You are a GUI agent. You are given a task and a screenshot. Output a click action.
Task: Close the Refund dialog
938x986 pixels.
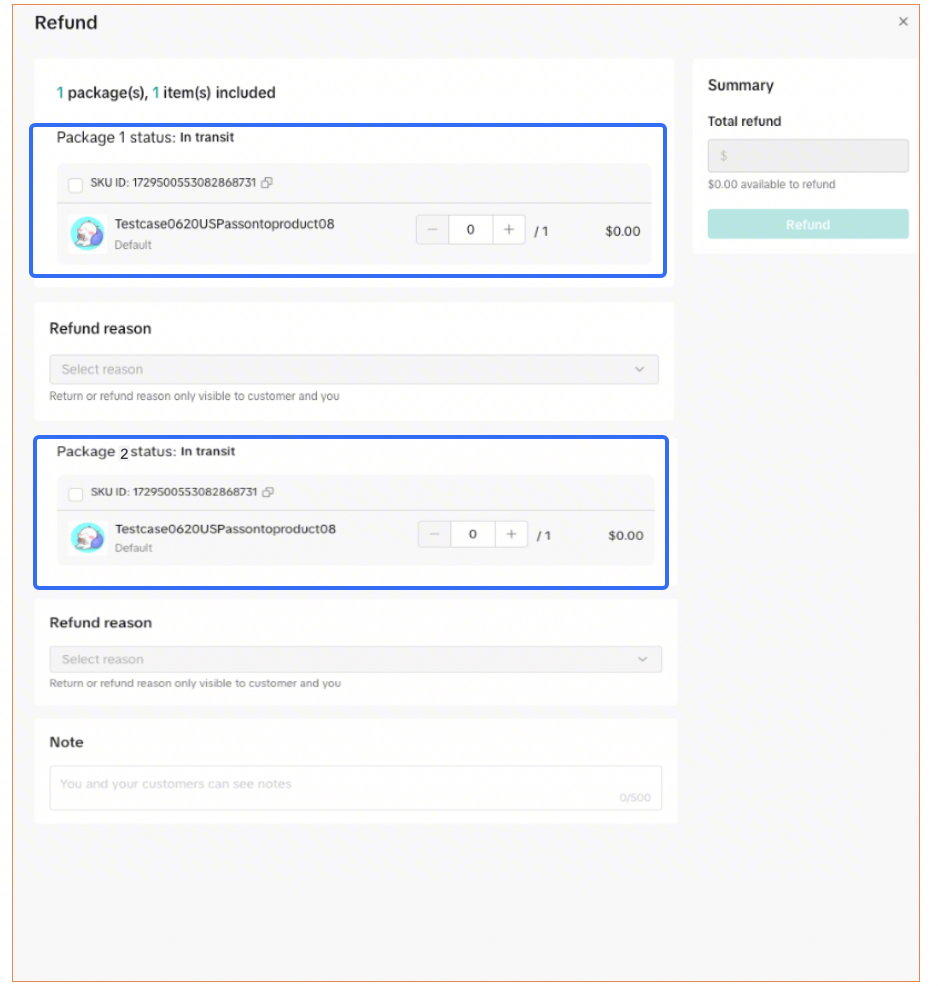[x=903, y=21]
